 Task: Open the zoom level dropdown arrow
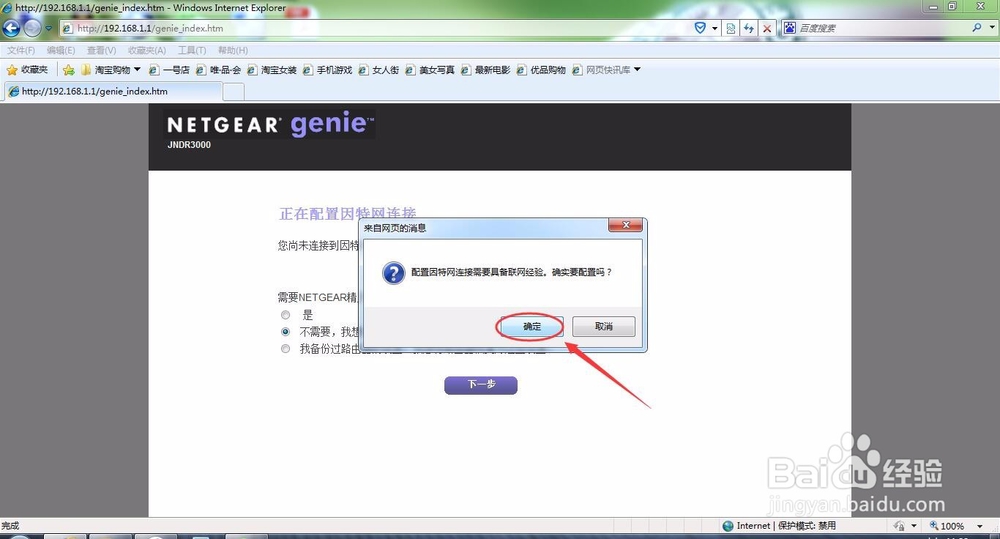click(x=980, y=526)
